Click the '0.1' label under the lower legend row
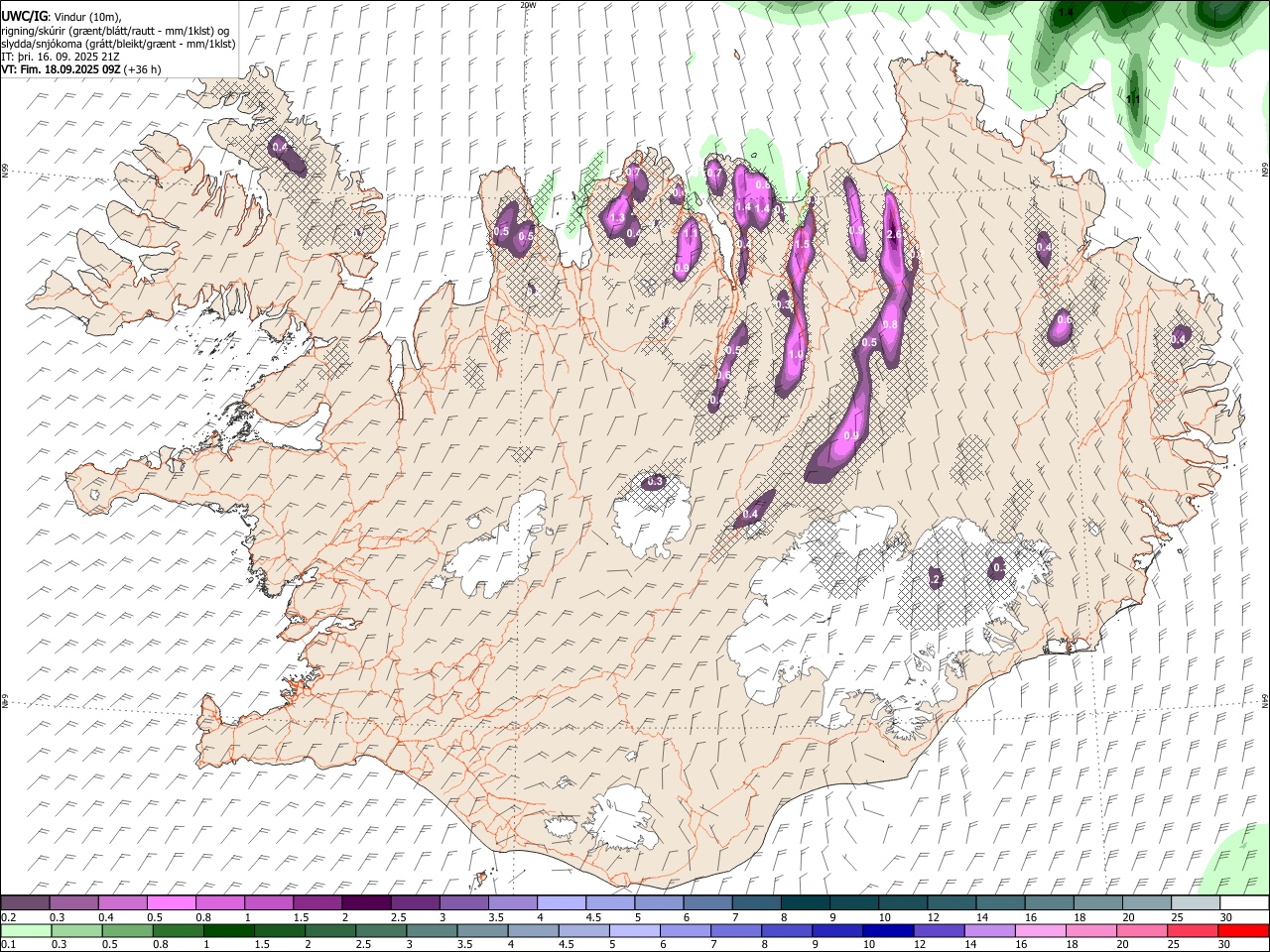 point(8,945)
